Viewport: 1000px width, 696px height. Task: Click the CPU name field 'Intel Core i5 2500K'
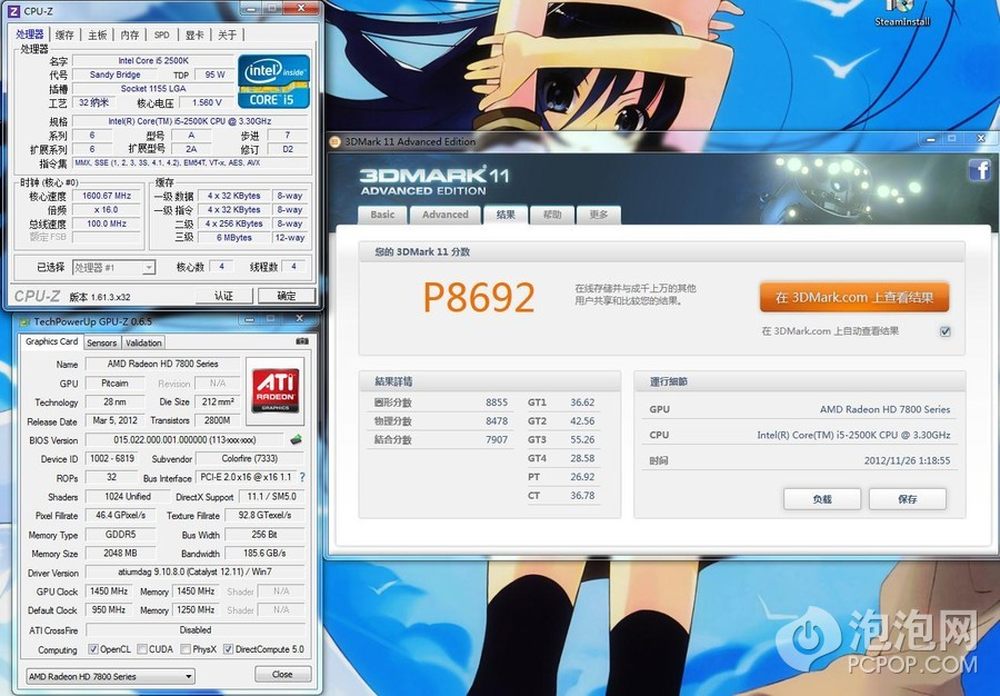(x=153, y=61)
